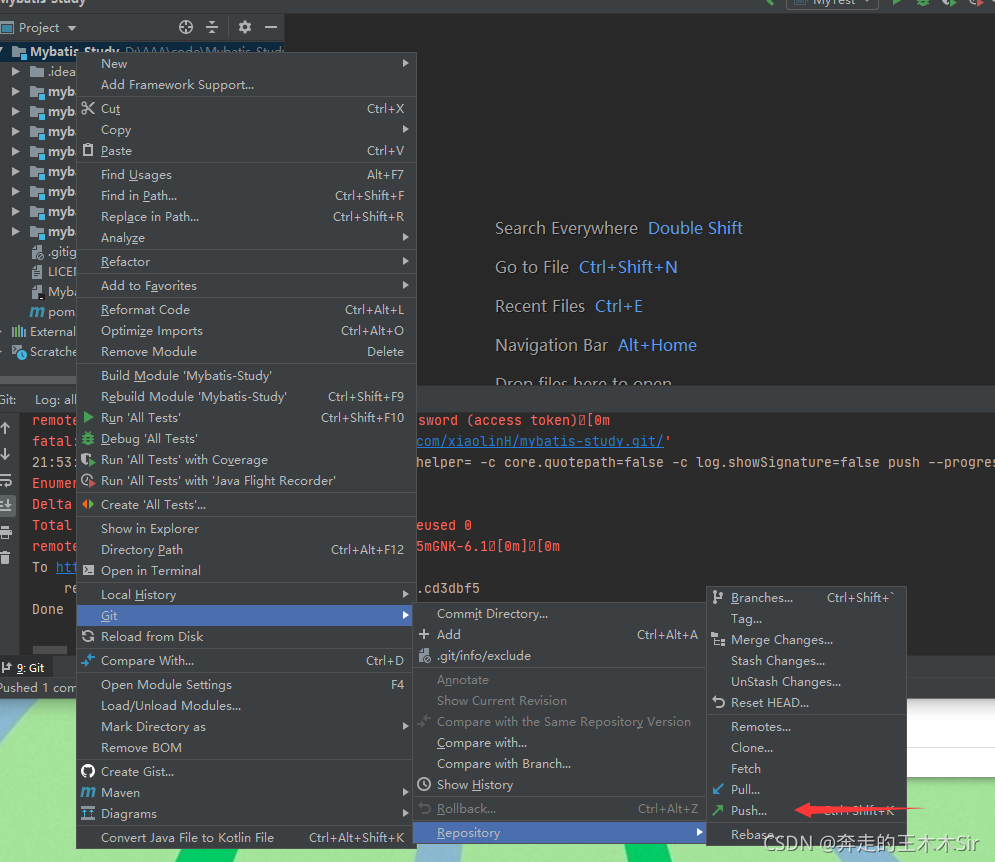Viewport: 995px width, 862px height.
Task: Open Project panel settings gear
Action: [x=245, y=27]
